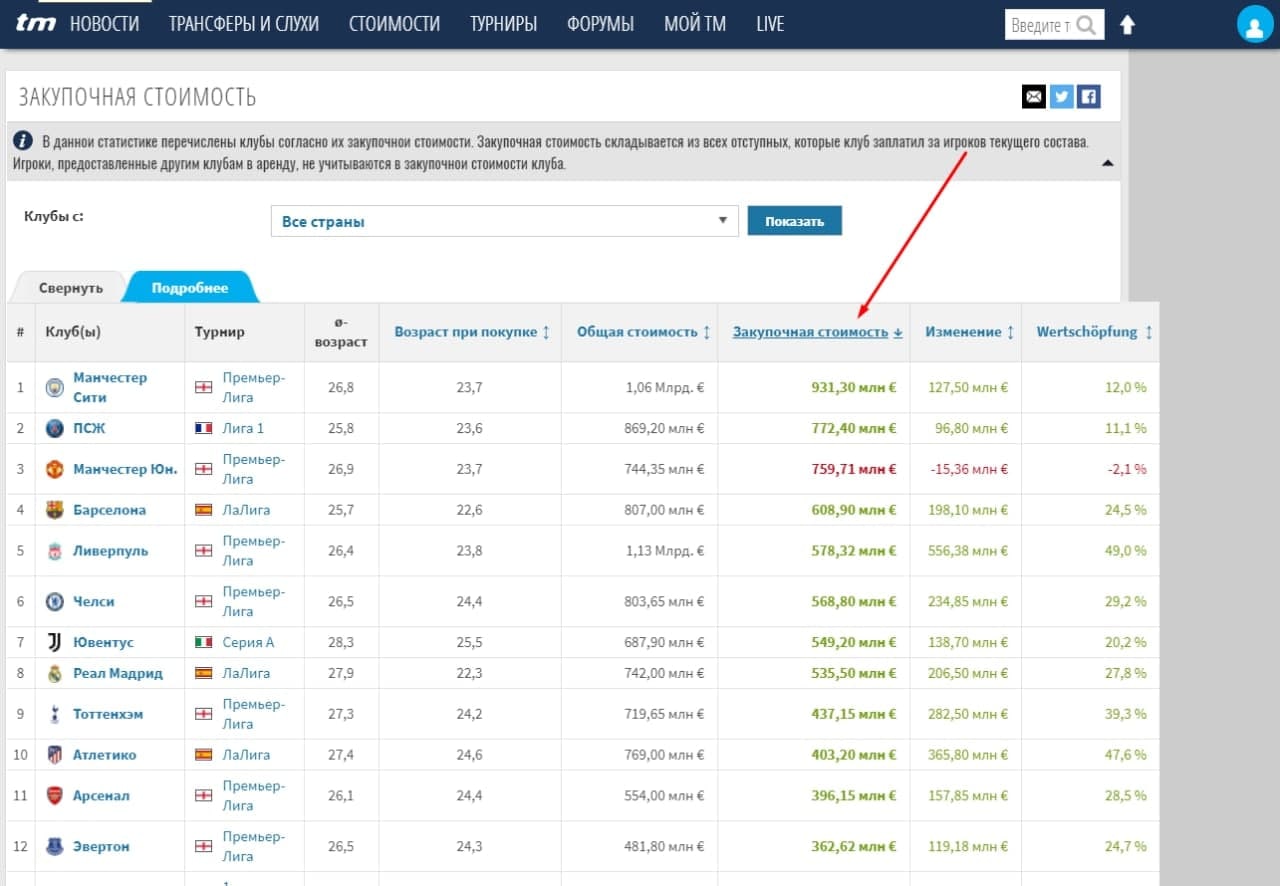Sort by Wertschöpfung column
The width and height of the screenshot is (1280, 886).
[x=1094, y=332]
